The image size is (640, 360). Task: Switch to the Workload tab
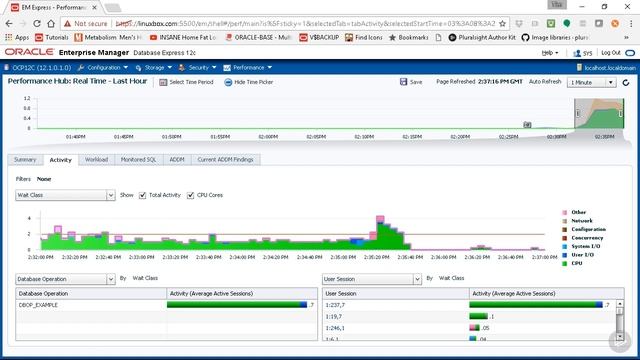tap(96, 160)
